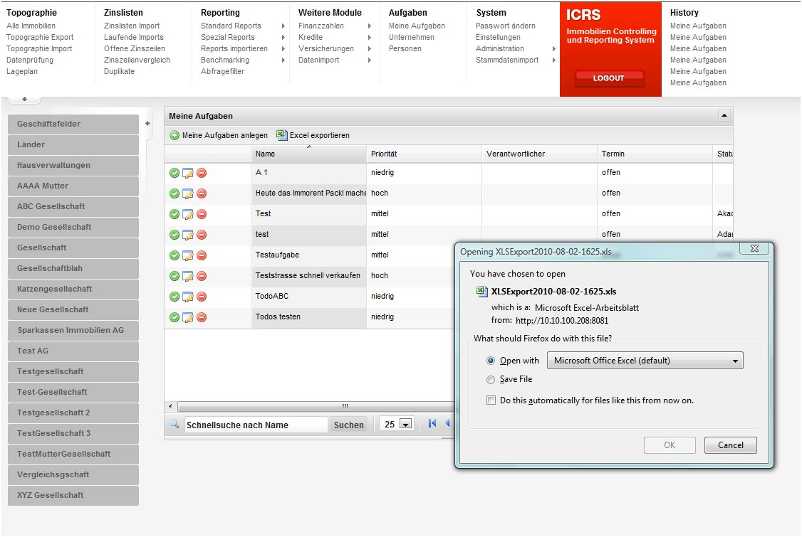The image size is (802, 537).
Task: Enable Do this automatically checkbox
Action: 490,400
